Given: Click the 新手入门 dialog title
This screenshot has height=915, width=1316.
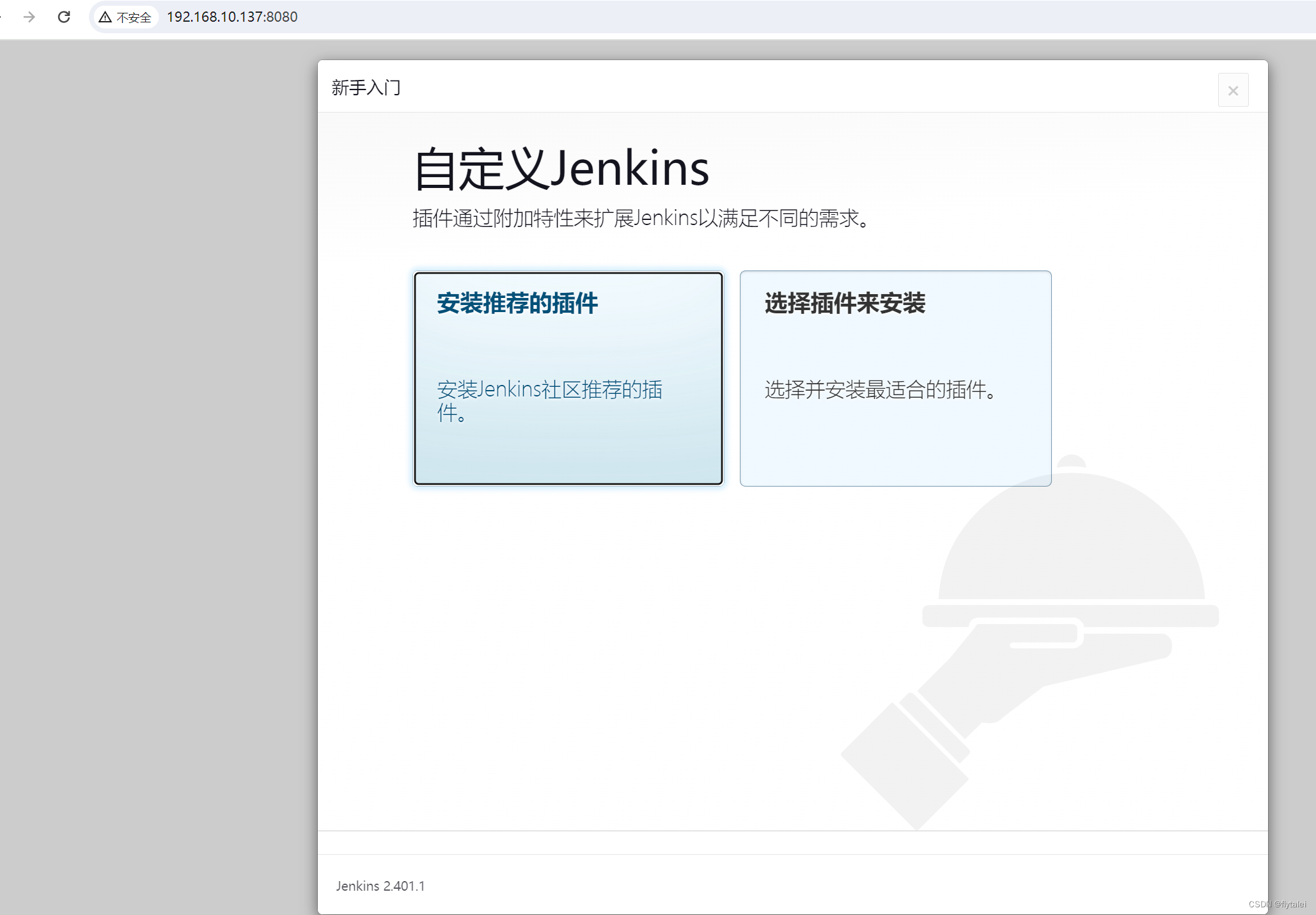Looking at the screenshot, I should pyautogui.click(x=366, y=88).
